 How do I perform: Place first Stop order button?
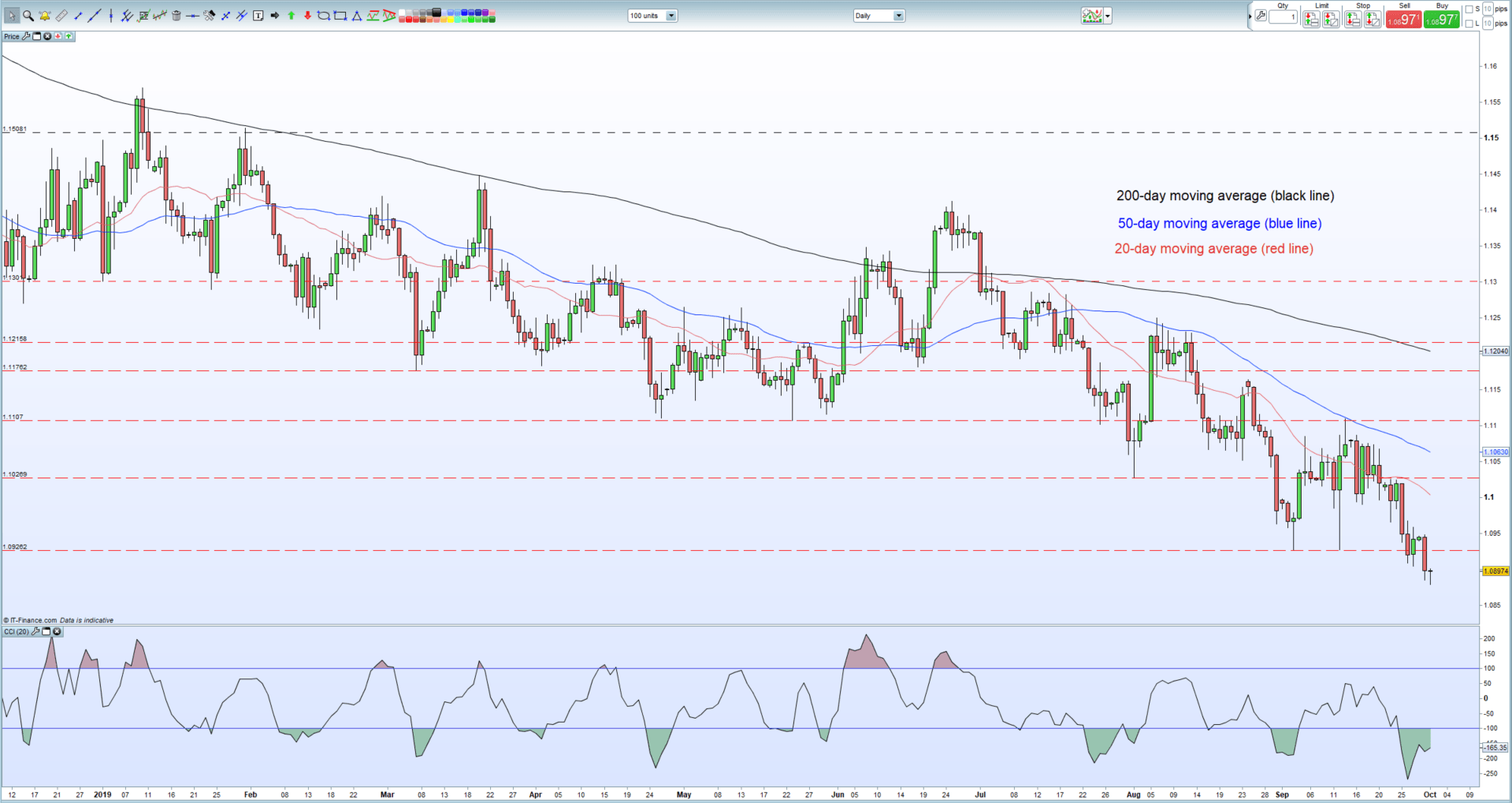[1353, 20]
